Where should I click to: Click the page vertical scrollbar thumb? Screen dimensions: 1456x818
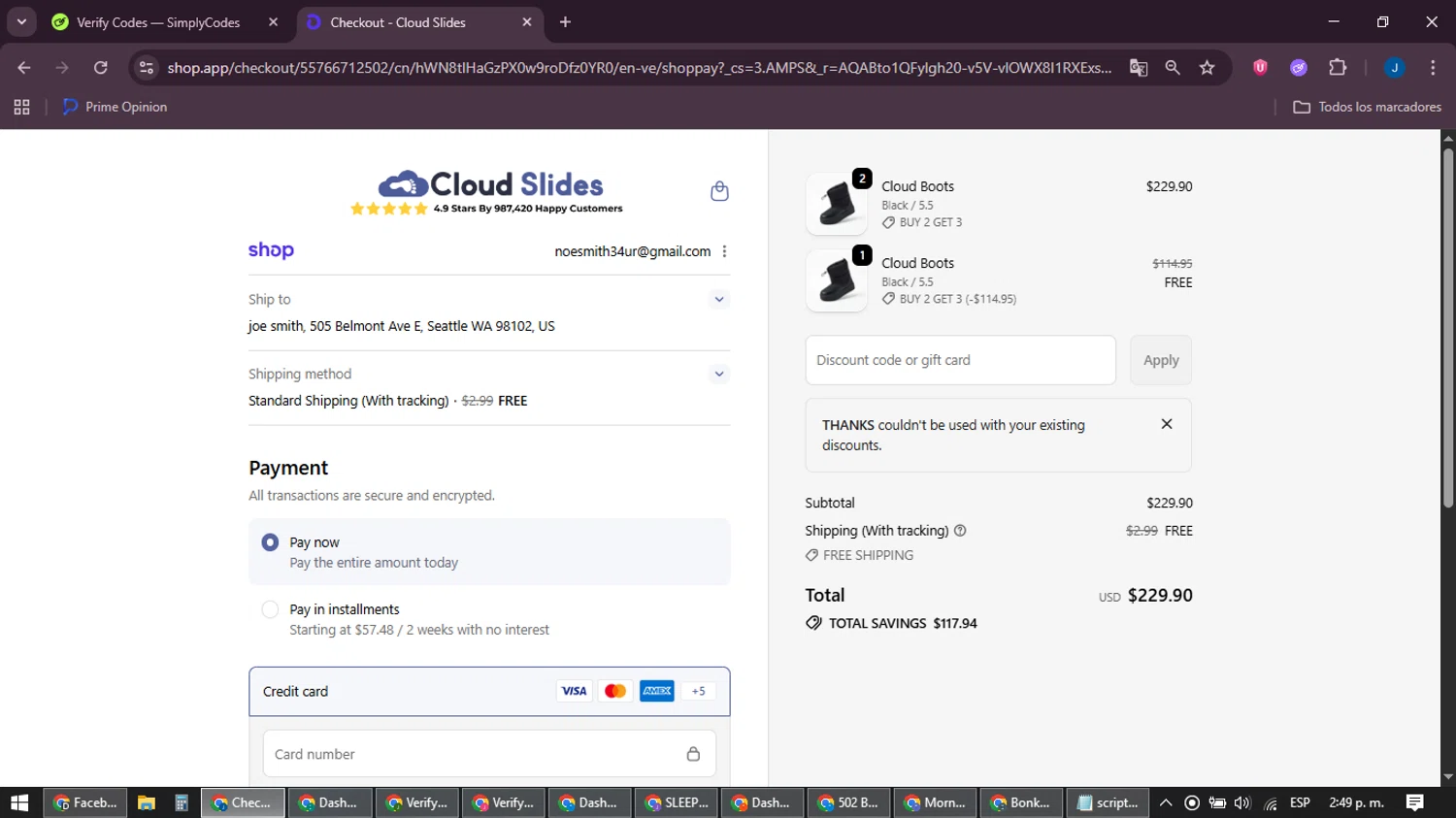1448,330
